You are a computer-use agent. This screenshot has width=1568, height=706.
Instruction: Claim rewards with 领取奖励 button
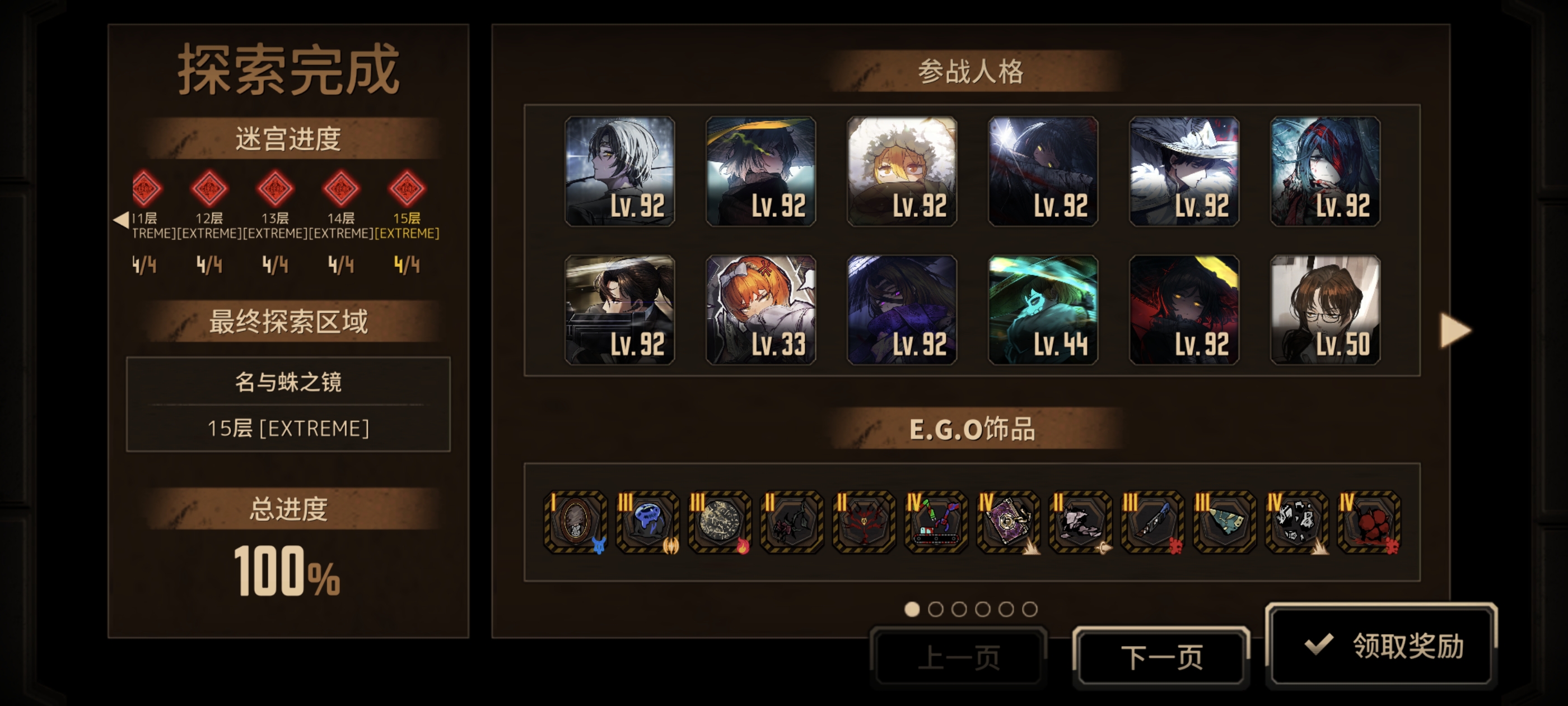tap(1381, 645)
